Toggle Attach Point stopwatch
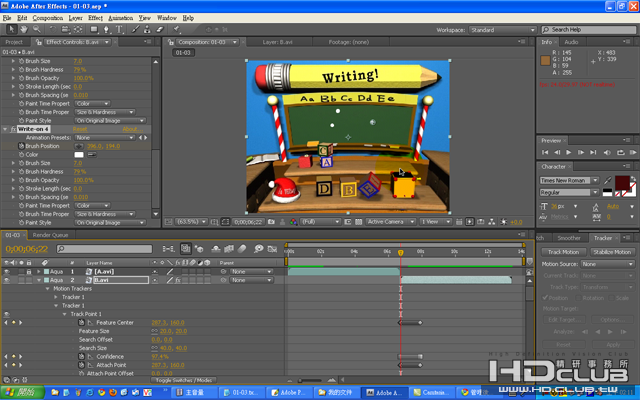Image resolution: width=640 pixels, height=400 pixels. click(x=81, y=365)
